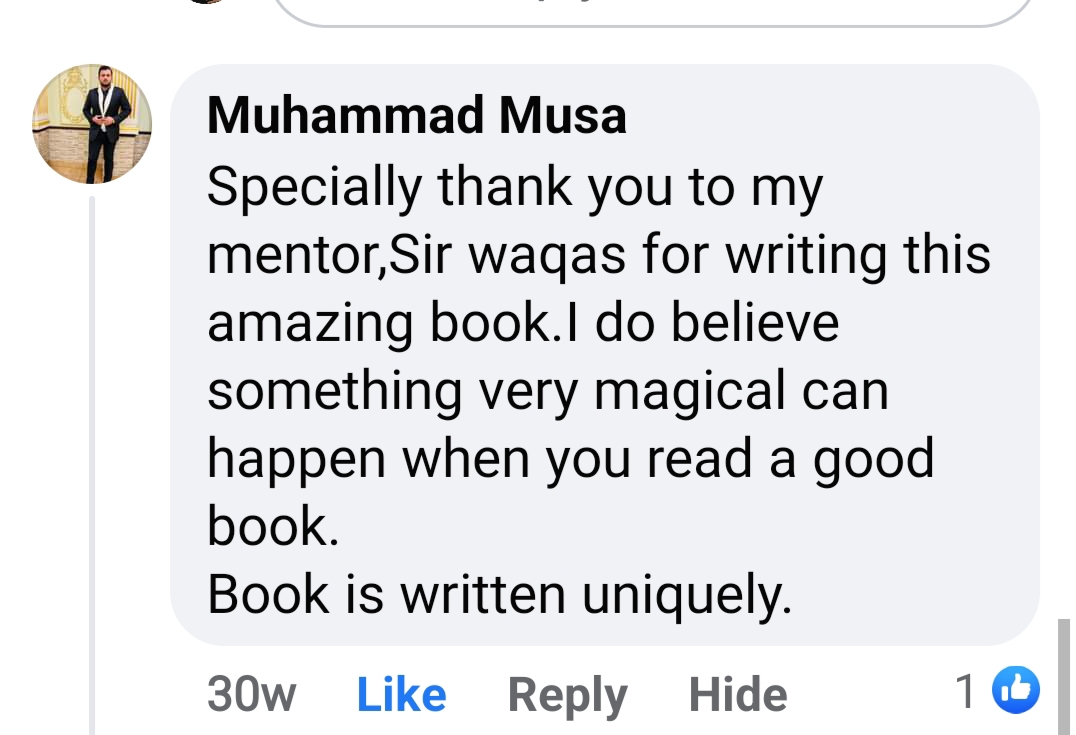Hide Muhammad Musa's comment
Viewport: 1076px width, 735px height.
[738, 695]
